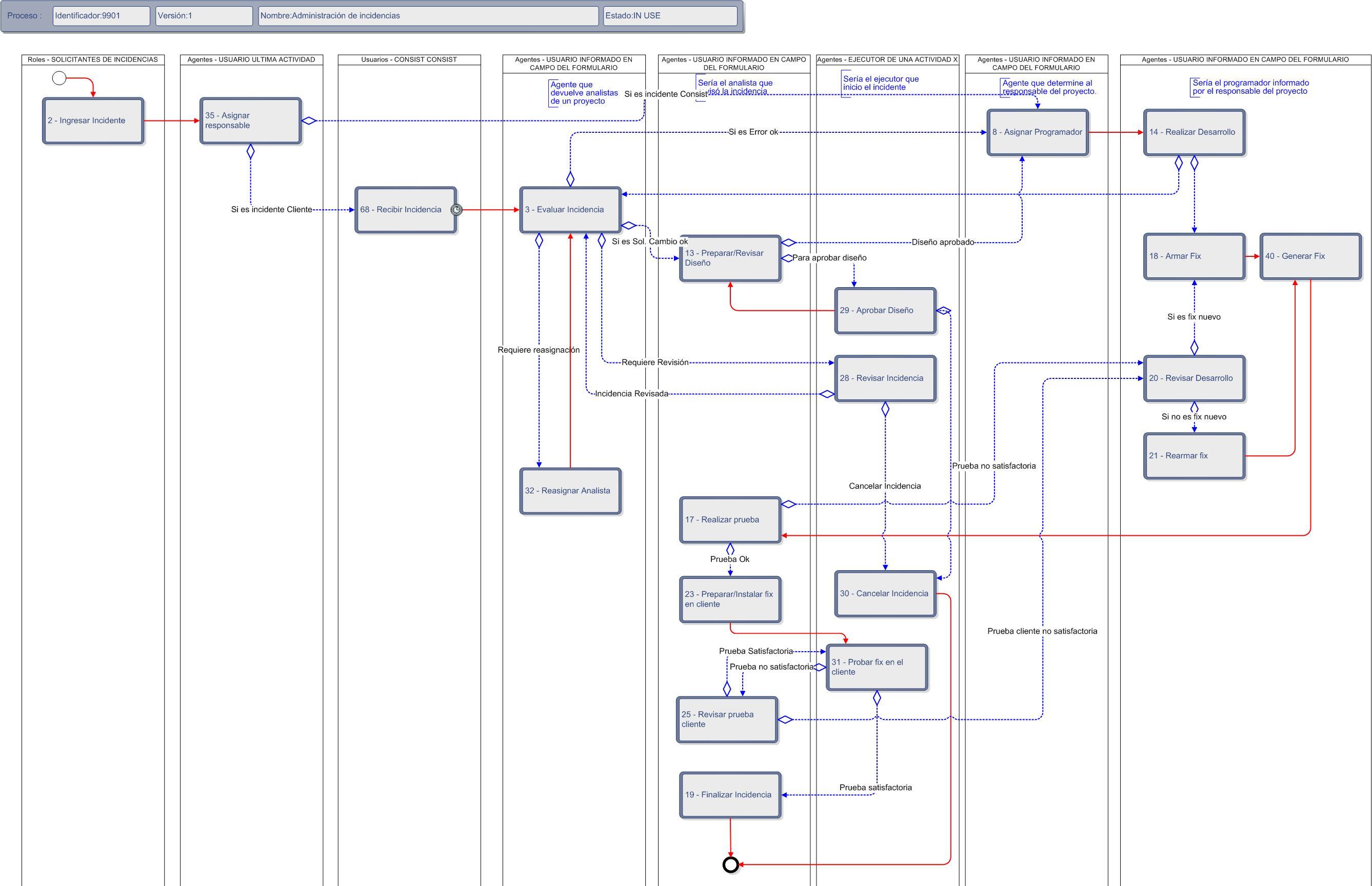
Task: Select the '35 - Asignar responsable' activity
Action: click(250, 121)
